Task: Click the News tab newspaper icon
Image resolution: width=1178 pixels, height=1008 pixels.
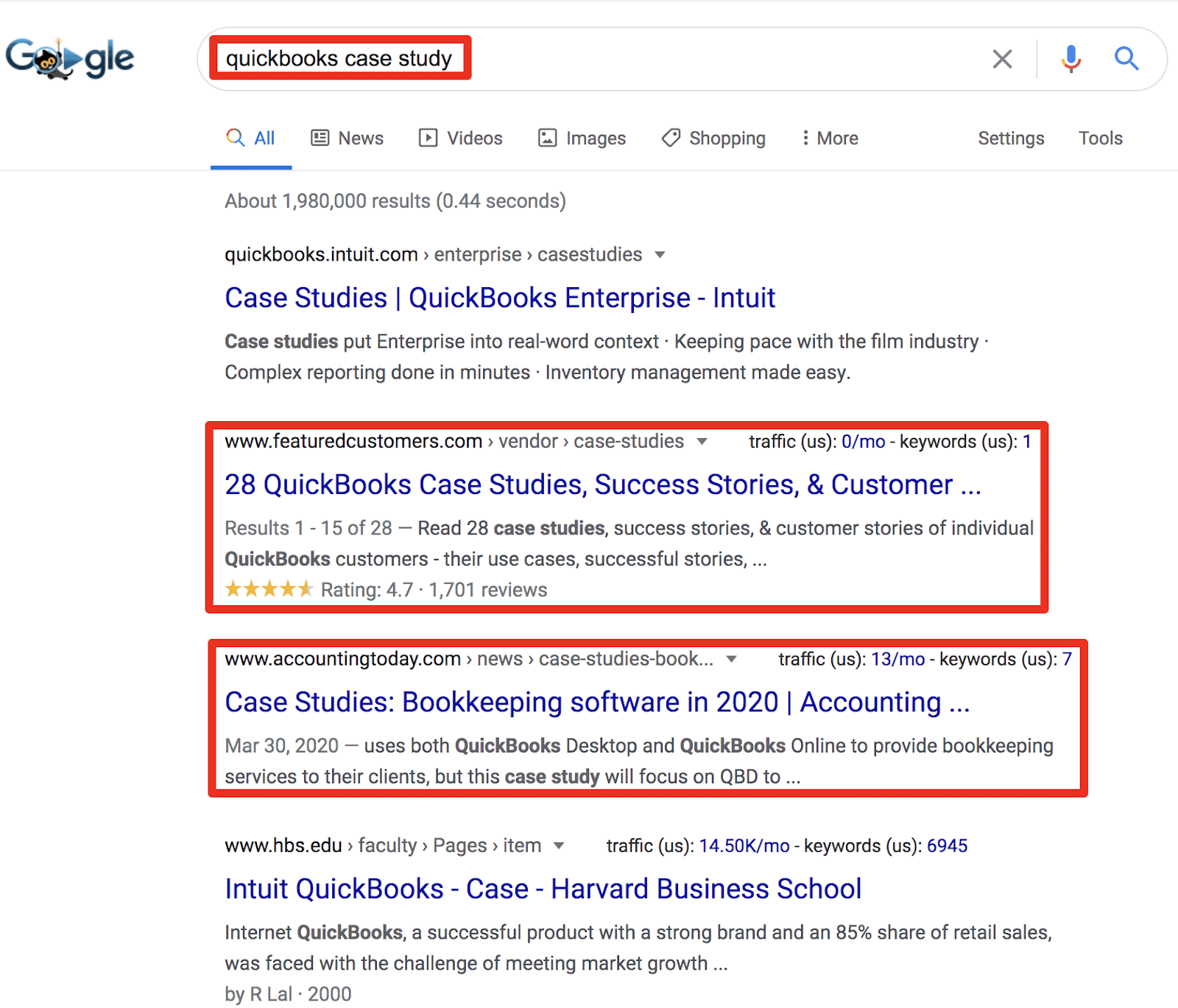Action: pyautogui.click(x=320, y=138)
